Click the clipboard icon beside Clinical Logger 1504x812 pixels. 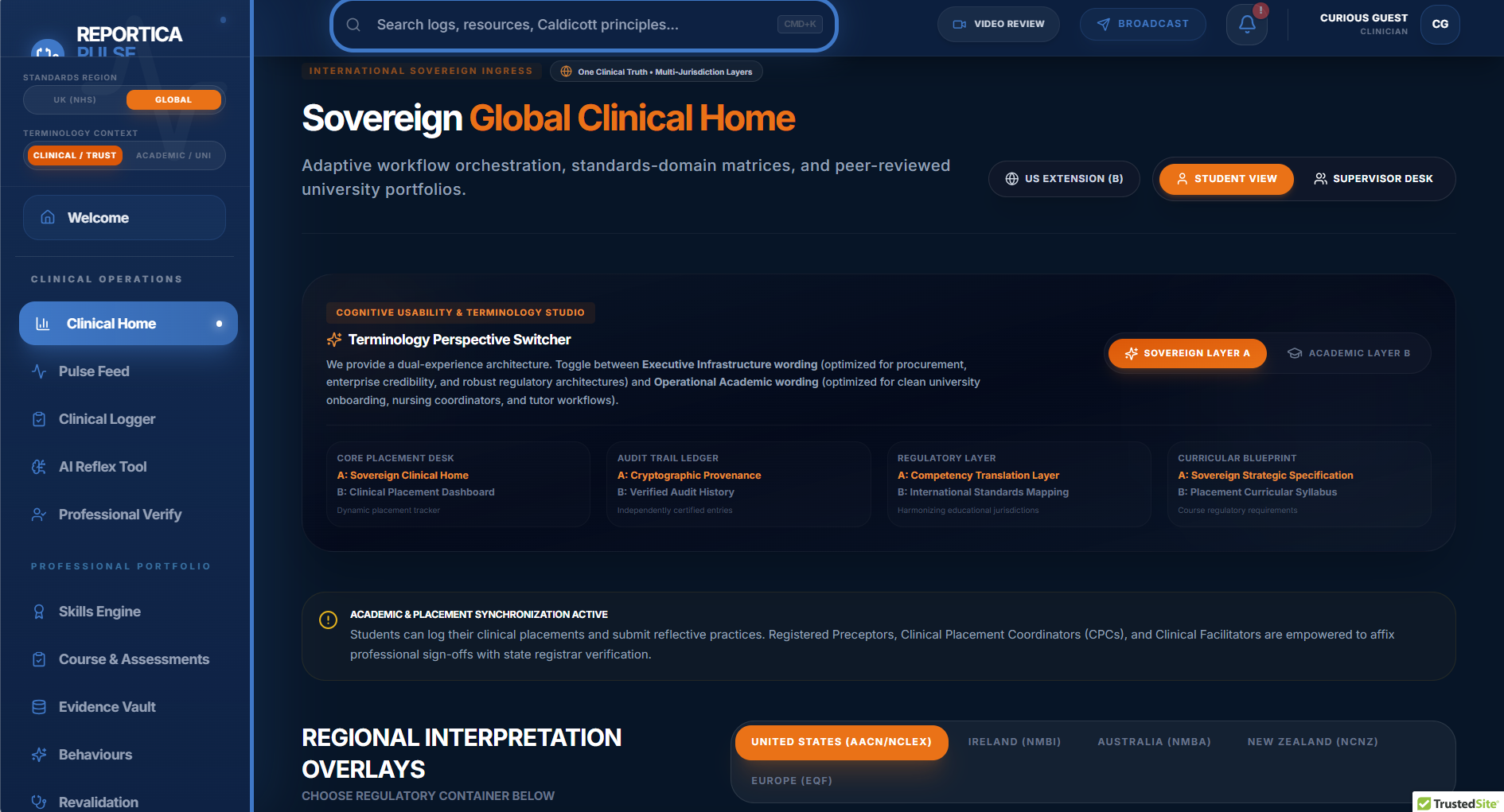(39, 419)
